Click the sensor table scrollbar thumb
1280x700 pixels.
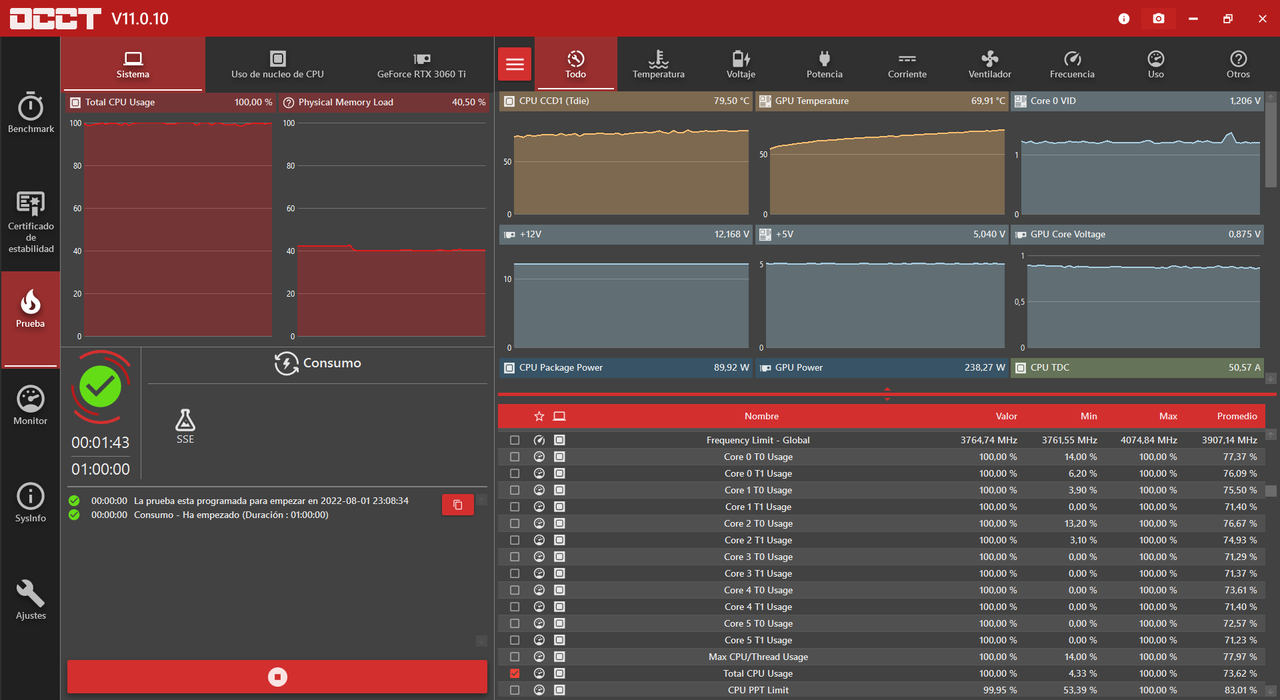click(1271, 491)
